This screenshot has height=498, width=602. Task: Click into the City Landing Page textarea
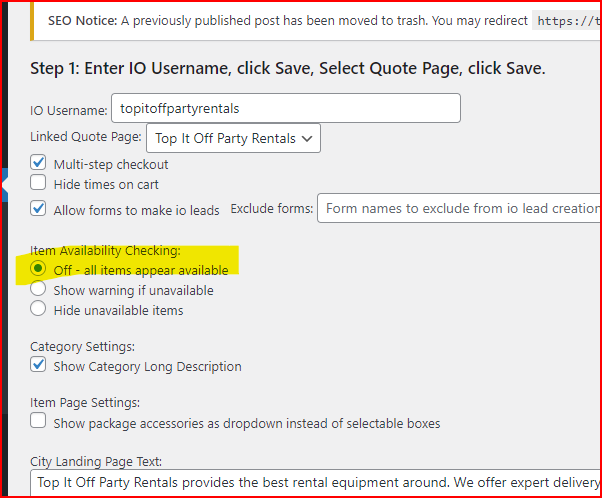click(x=315, y=482)
